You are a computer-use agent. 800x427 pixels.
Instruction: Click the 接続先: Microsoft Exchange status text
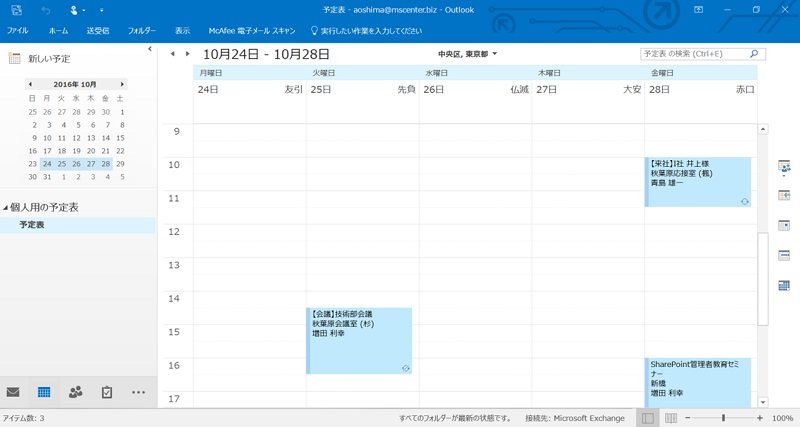click(575, 418)
